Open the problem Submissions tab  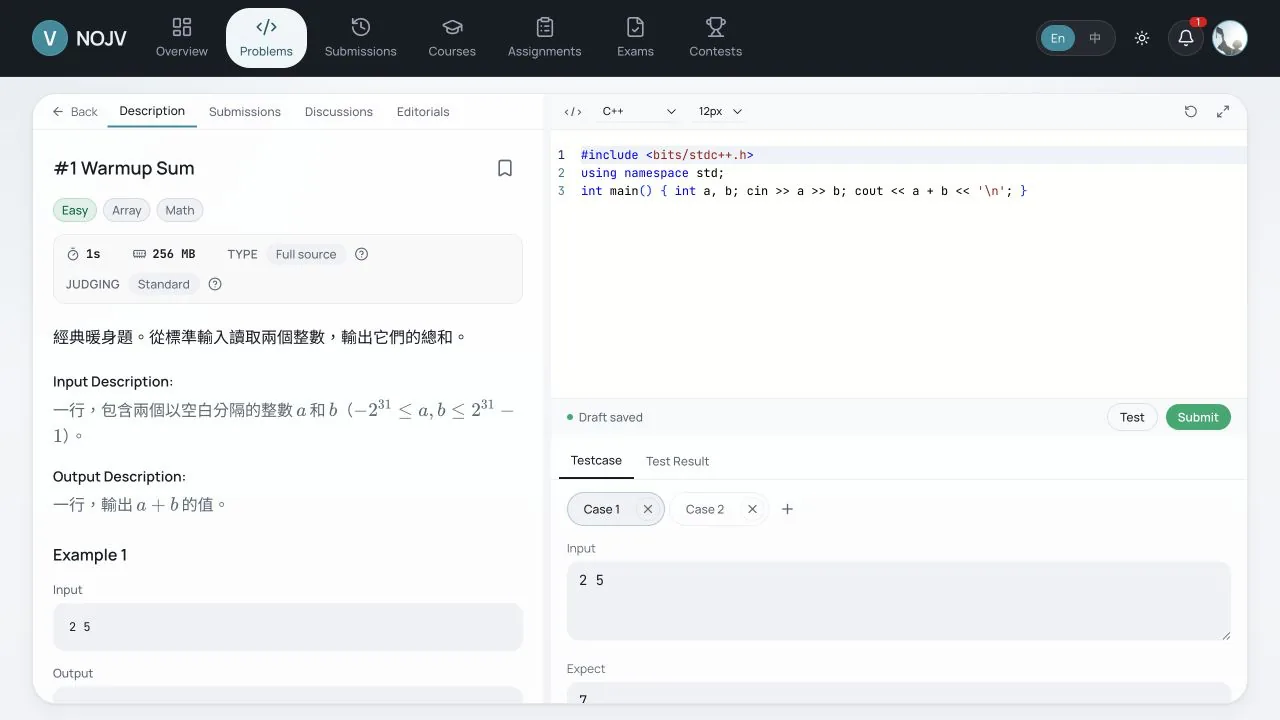pyautogui.click(x=245, y=112)
